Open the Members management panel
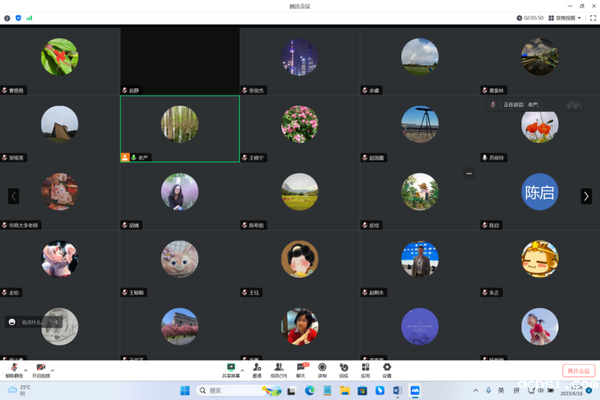The image size is (600, 400). [279, 368]
